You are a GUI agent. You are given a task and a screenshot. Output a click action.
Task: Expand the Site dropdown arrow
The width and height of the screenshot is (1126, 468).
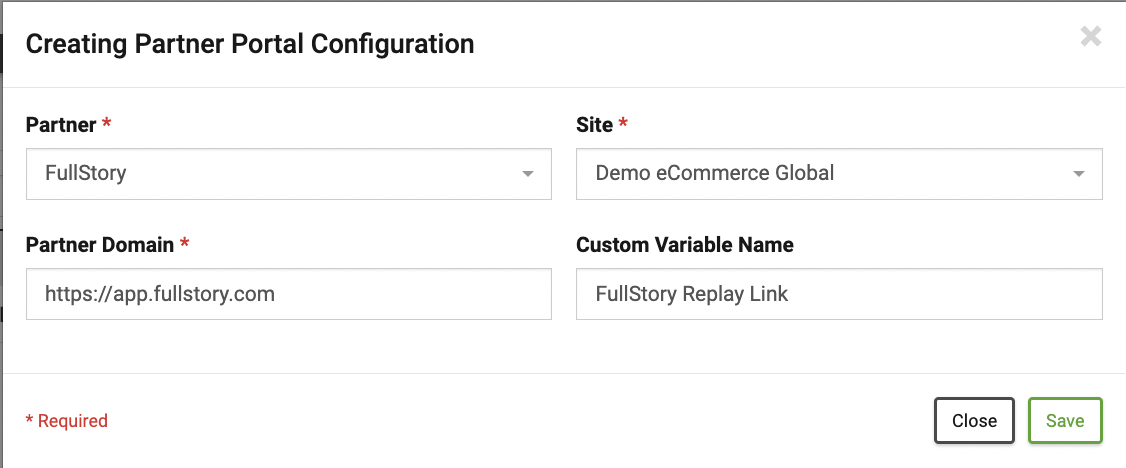pyautogui.click(x=1079, y=174)
